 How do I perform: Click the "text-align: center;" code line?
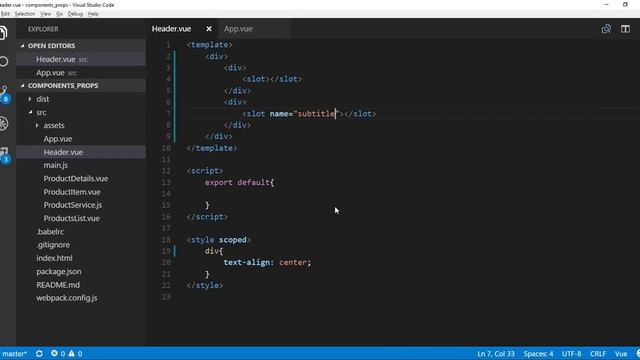(x=267, y=262)
